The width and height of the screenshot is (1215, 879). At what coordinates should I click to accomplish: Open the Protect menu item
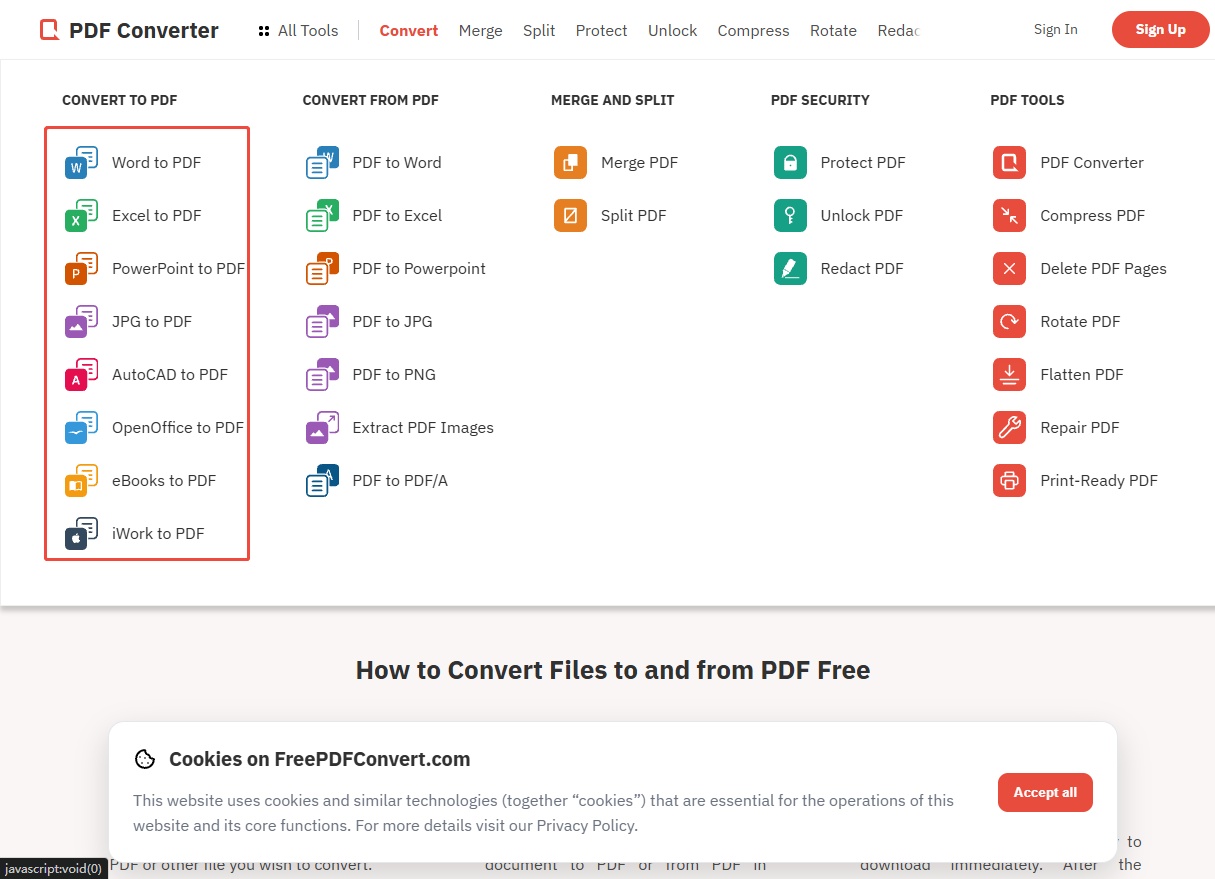point(601,30)
